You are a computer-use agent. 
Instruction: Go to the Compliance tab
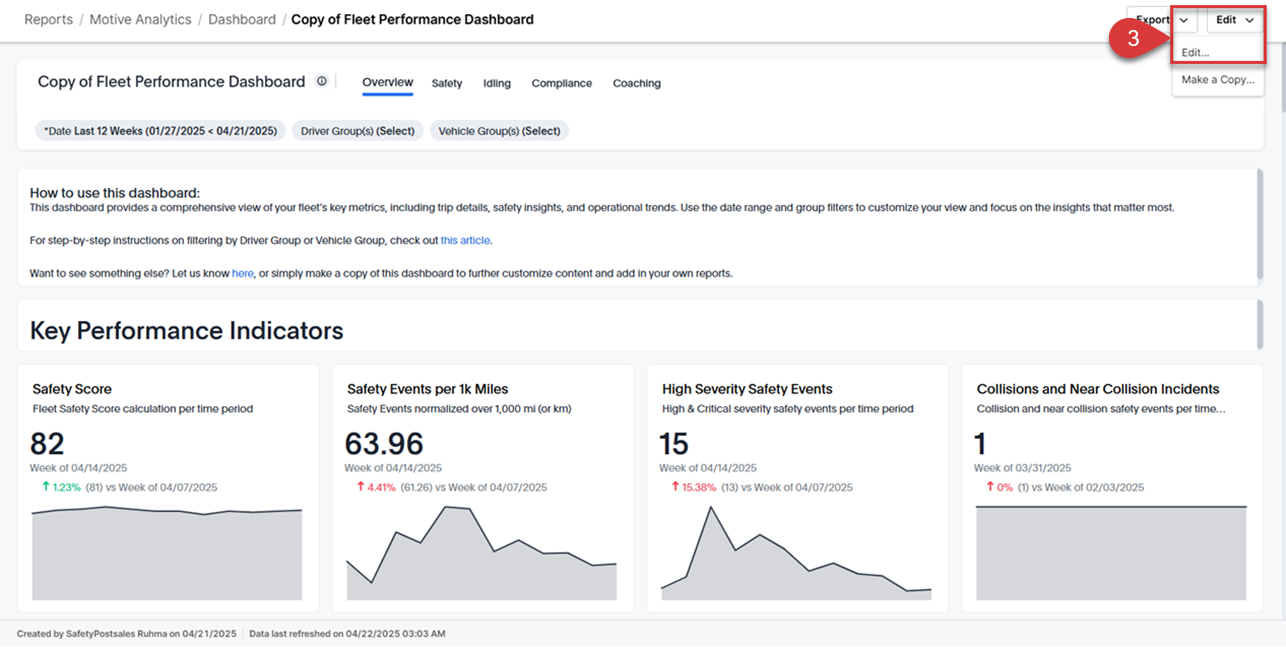(561, 84)
